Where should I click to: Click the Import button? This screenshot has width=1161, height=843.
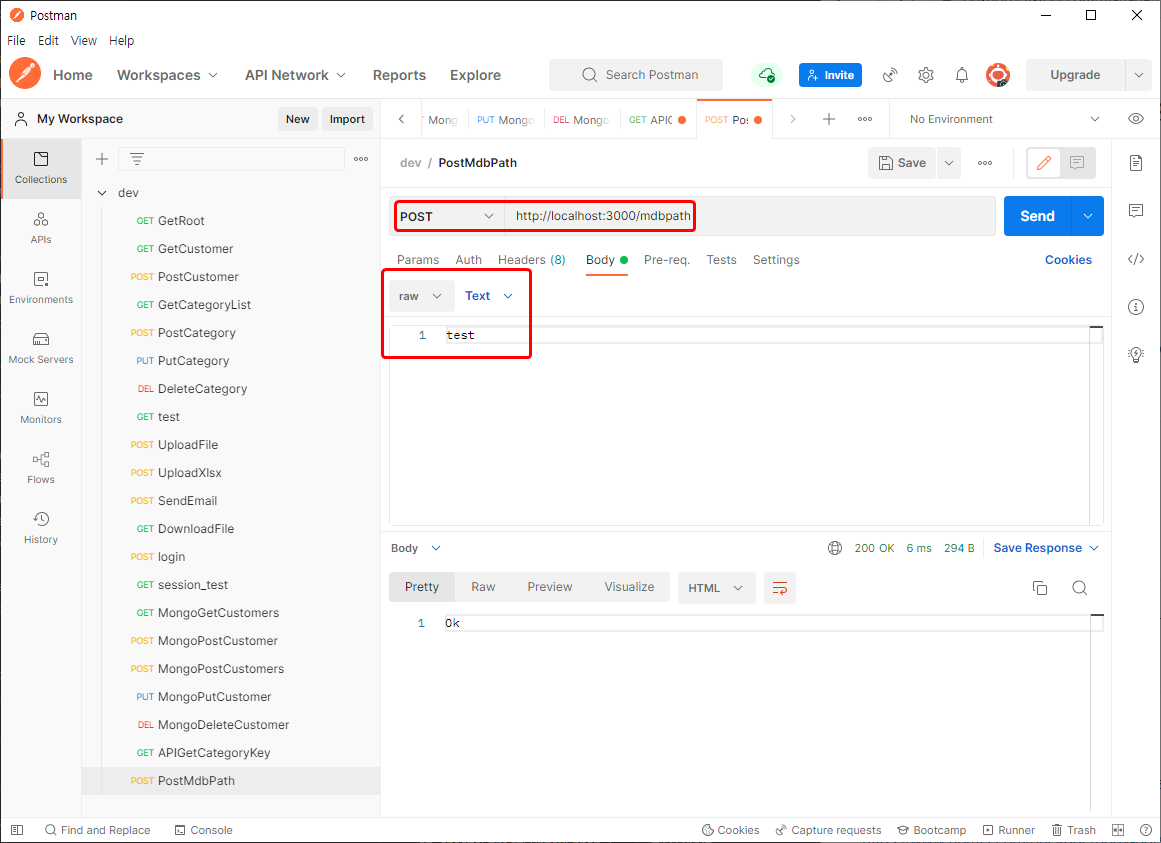coord(347,119)
